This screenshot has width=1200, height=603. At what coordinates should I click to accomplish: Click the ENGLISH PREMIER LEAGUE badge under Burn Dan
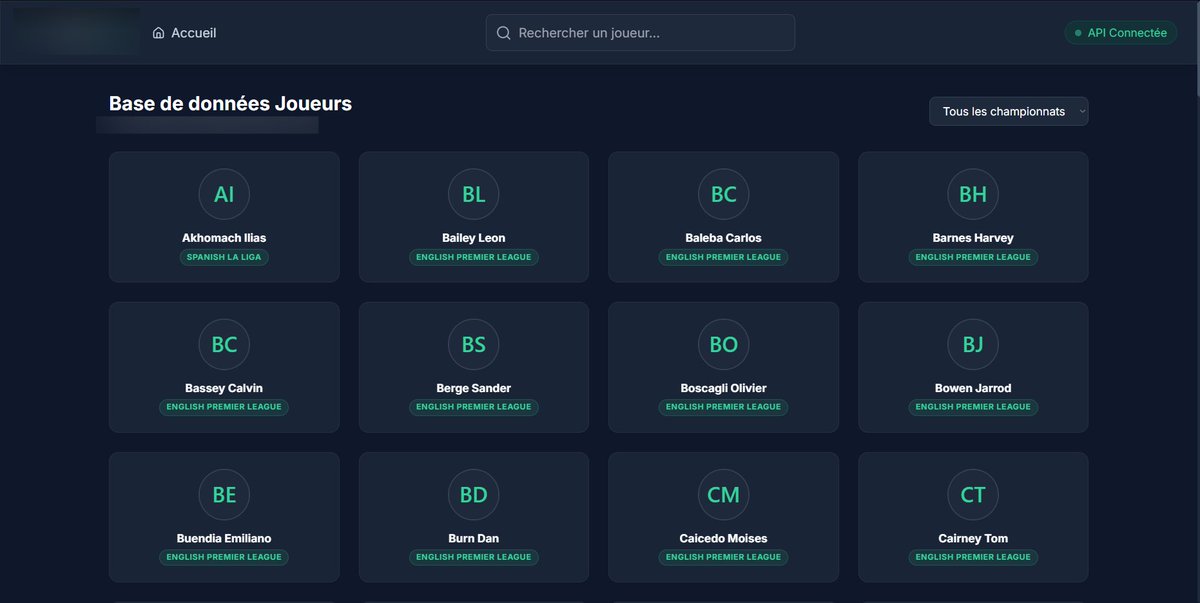click(474, 557)
